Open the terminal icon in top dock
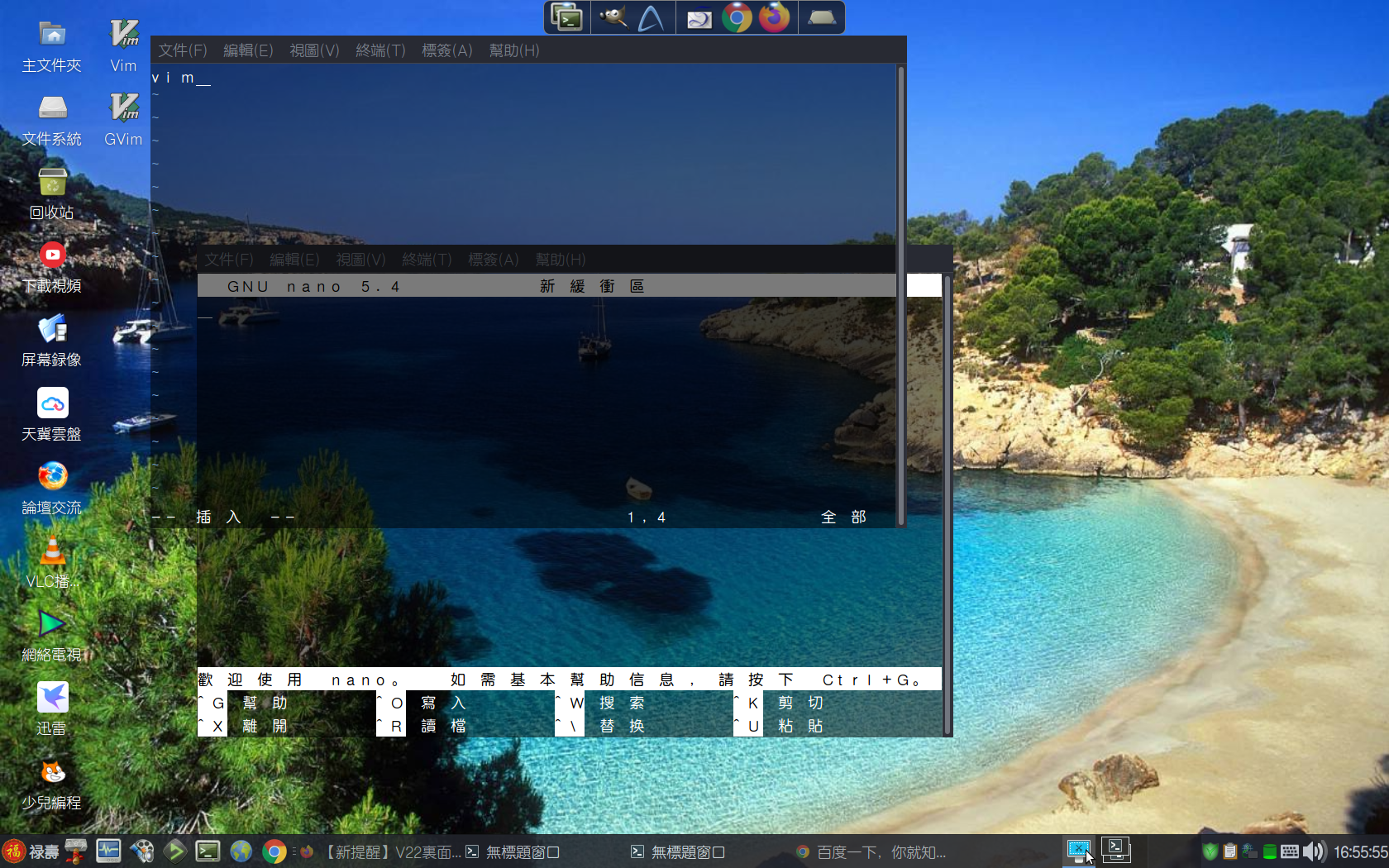The width and height of the screenshot is (1389, 868). click(567, 17)
